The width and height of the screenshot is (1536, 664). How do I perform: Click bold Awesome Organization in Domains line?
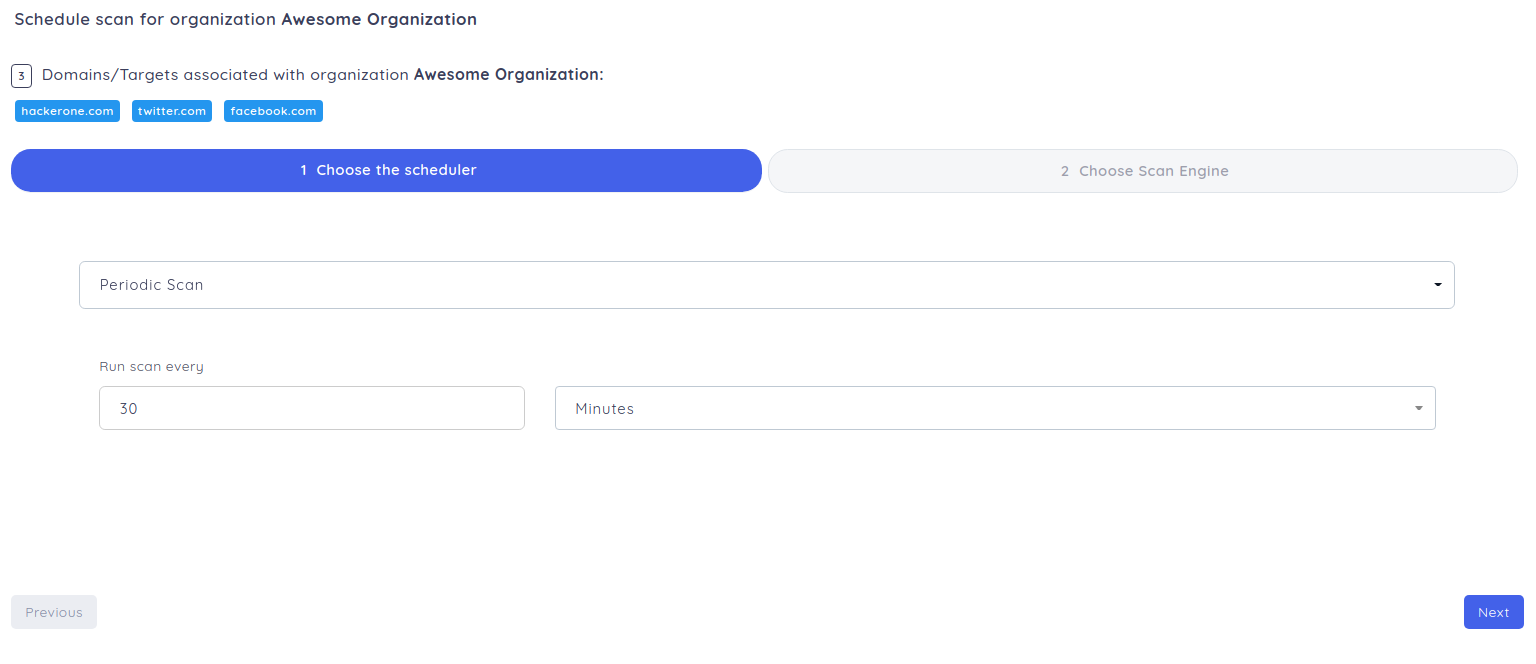pos(508,75)
